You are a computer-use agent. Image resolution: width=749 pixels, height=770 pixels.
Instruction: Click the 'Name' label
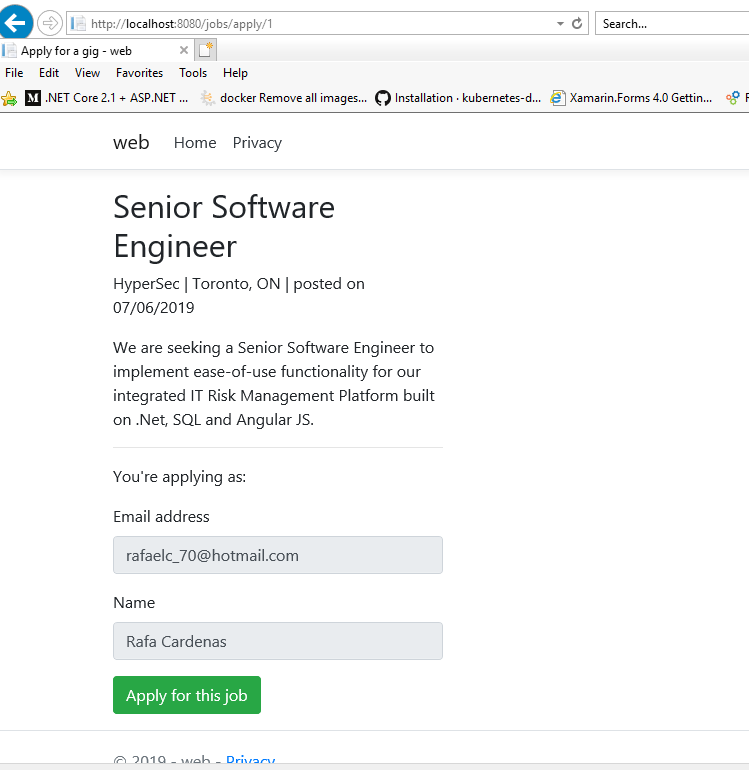point(134,602)
